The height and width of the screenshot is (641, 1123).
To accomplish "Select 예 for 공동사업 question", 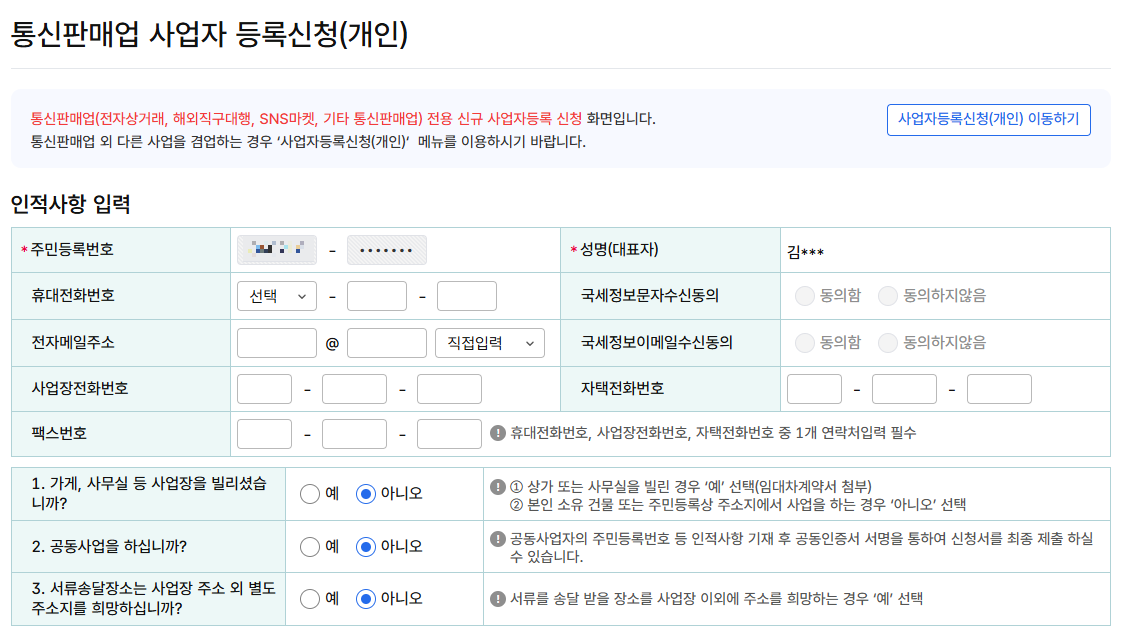I will point(309,547).
